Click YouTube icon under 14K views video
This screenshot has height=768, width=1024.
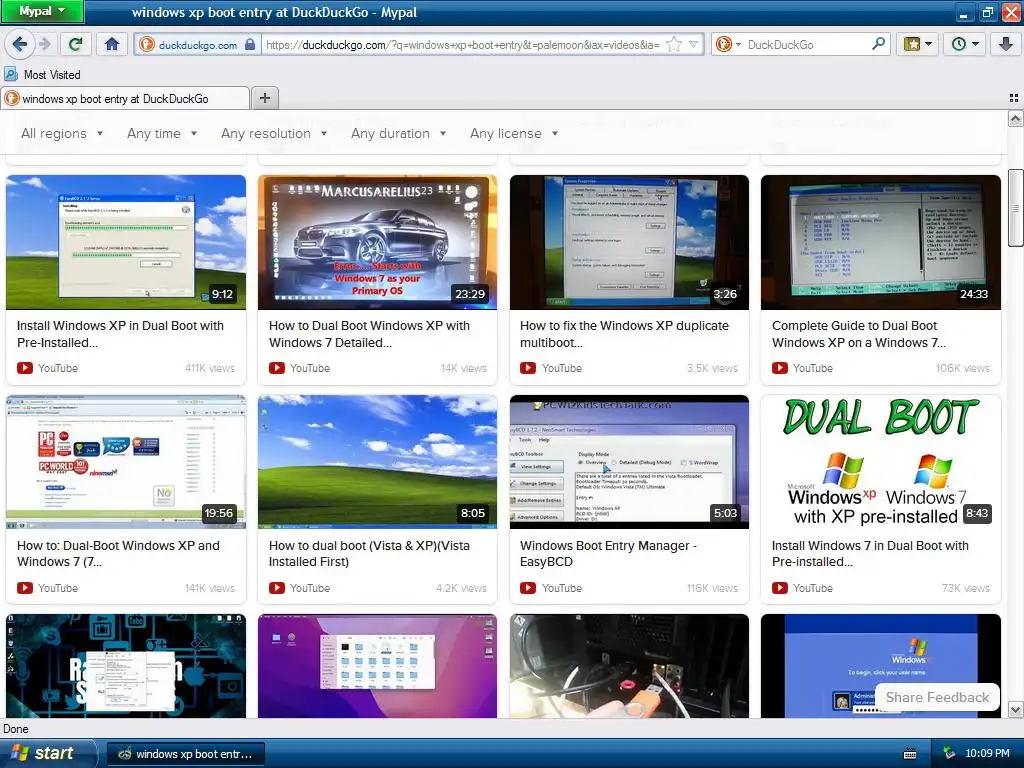[277, 368]
